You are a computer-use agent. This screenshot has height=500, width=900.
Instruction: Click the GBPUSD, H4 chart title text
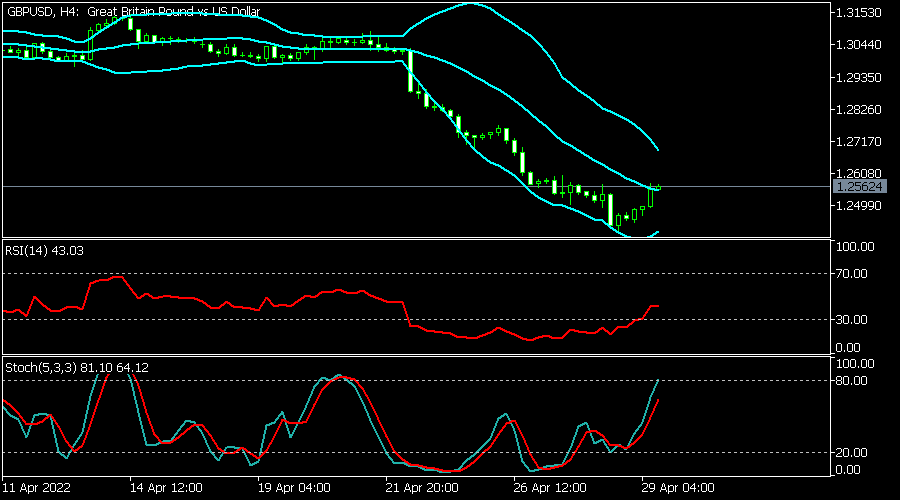pyautogui.click(x=133, y=11)
